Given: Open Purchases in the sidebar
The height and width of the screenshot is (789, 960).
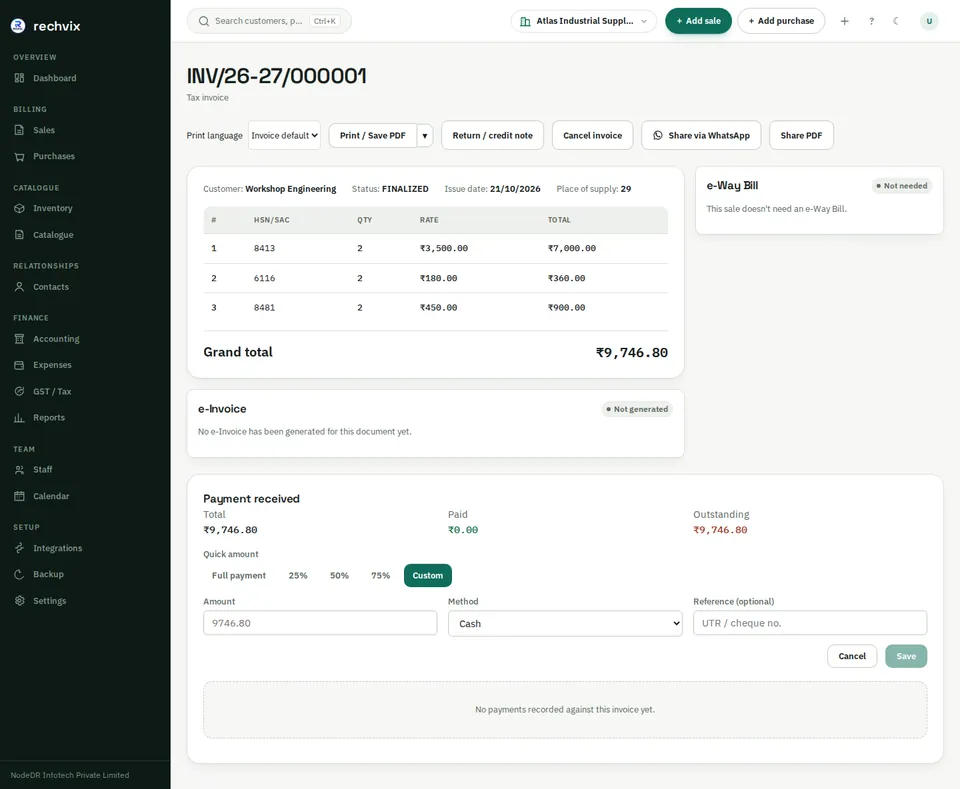Looking at the screenshot, I should 54,156.
